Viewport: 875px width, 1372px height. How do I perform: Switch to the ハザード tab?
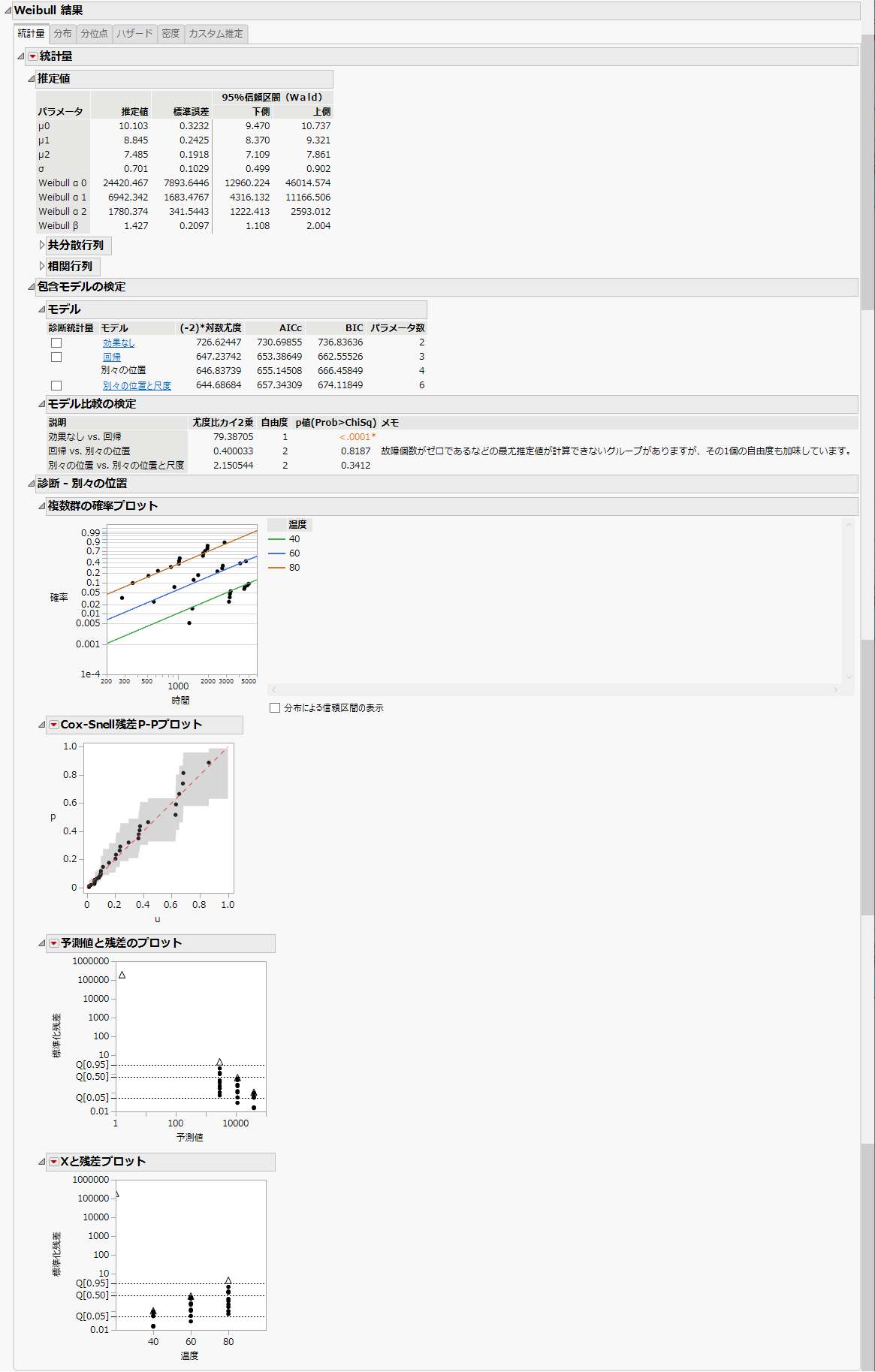pos(135,34)
